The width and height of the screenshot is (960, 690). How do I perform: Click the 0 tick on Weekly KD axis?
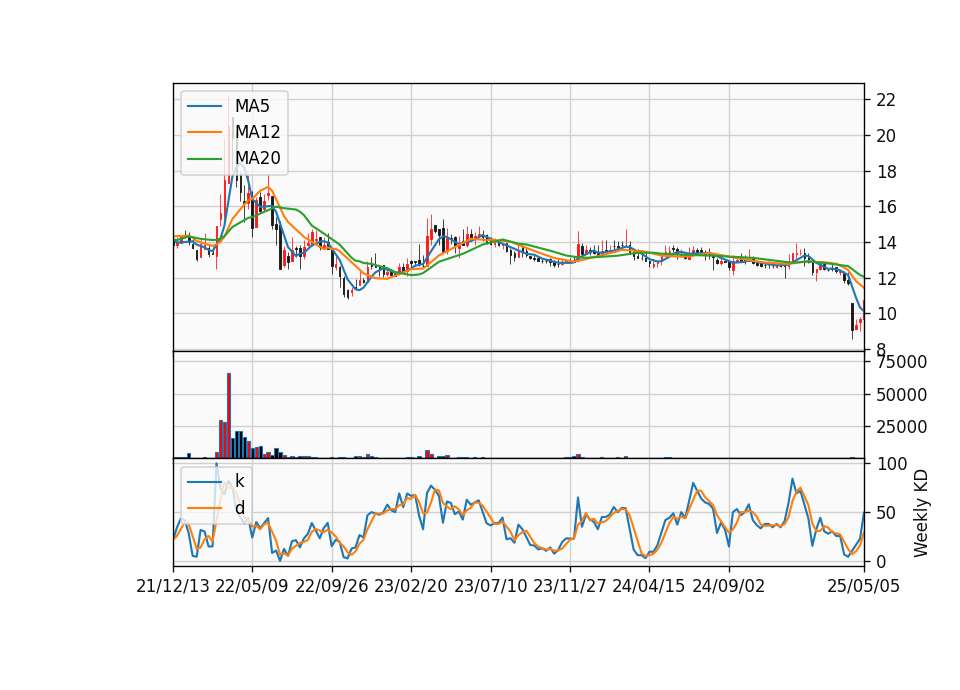pos(881,561)
